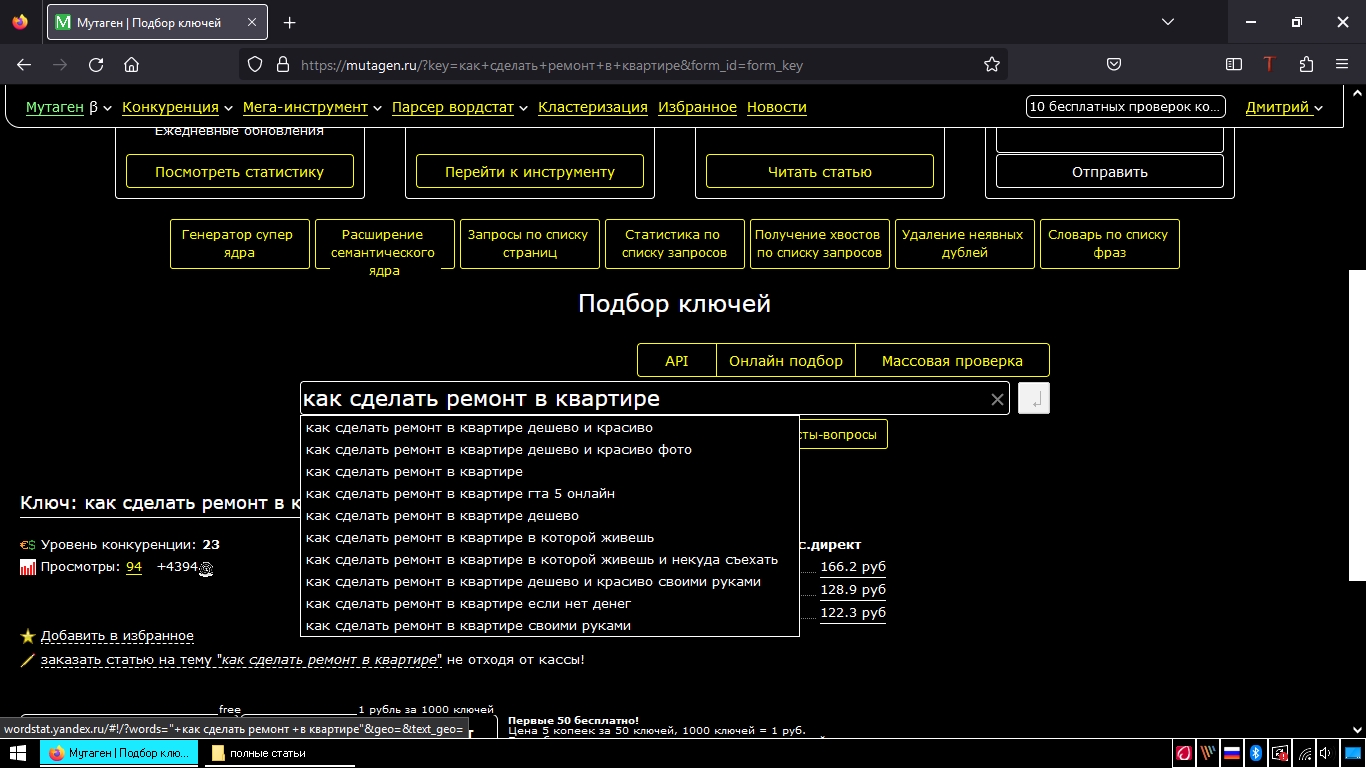1366x768 pixels.
Task: Open Словарь по списку фраз tool
Action: pos(1110,244)
